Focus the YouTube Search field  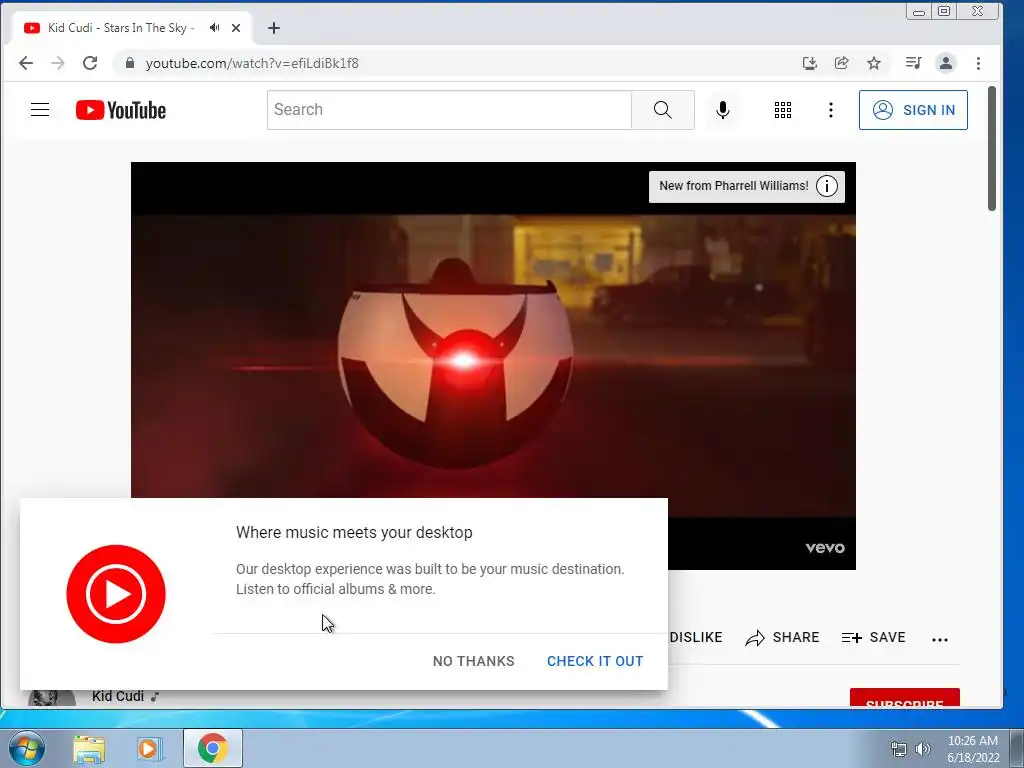pyautogui.click(x=449, y=110)
